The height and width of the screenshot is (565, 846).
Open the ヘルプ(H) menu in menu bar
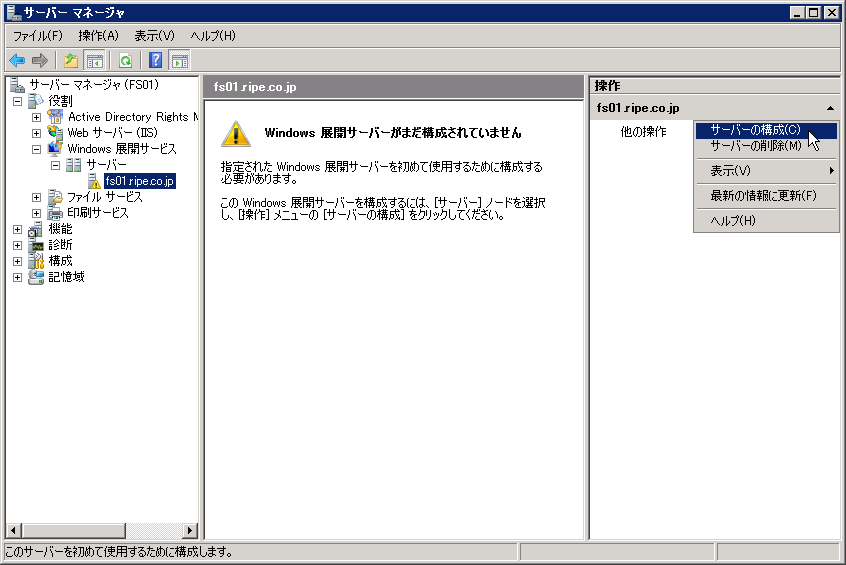tap(213, 36)
